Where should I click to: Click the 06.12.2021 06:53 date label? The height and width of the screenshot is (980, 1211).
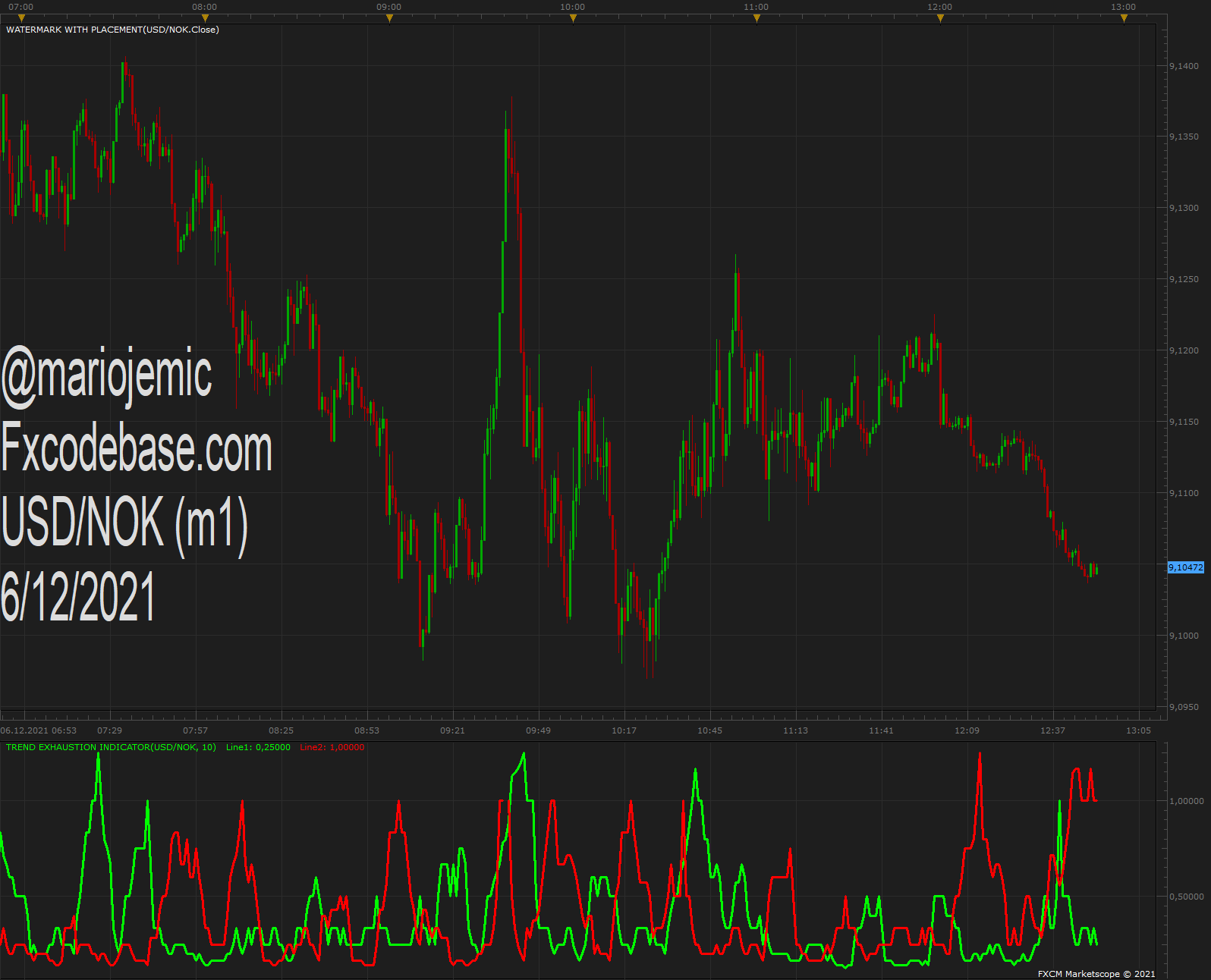point(39,730)
